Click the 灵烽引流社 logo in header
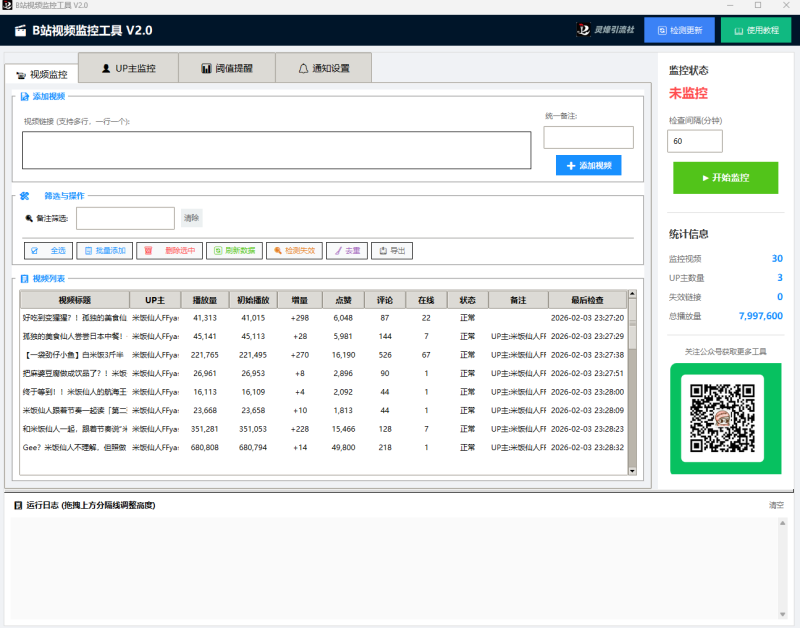 click(x=604, y=30)
